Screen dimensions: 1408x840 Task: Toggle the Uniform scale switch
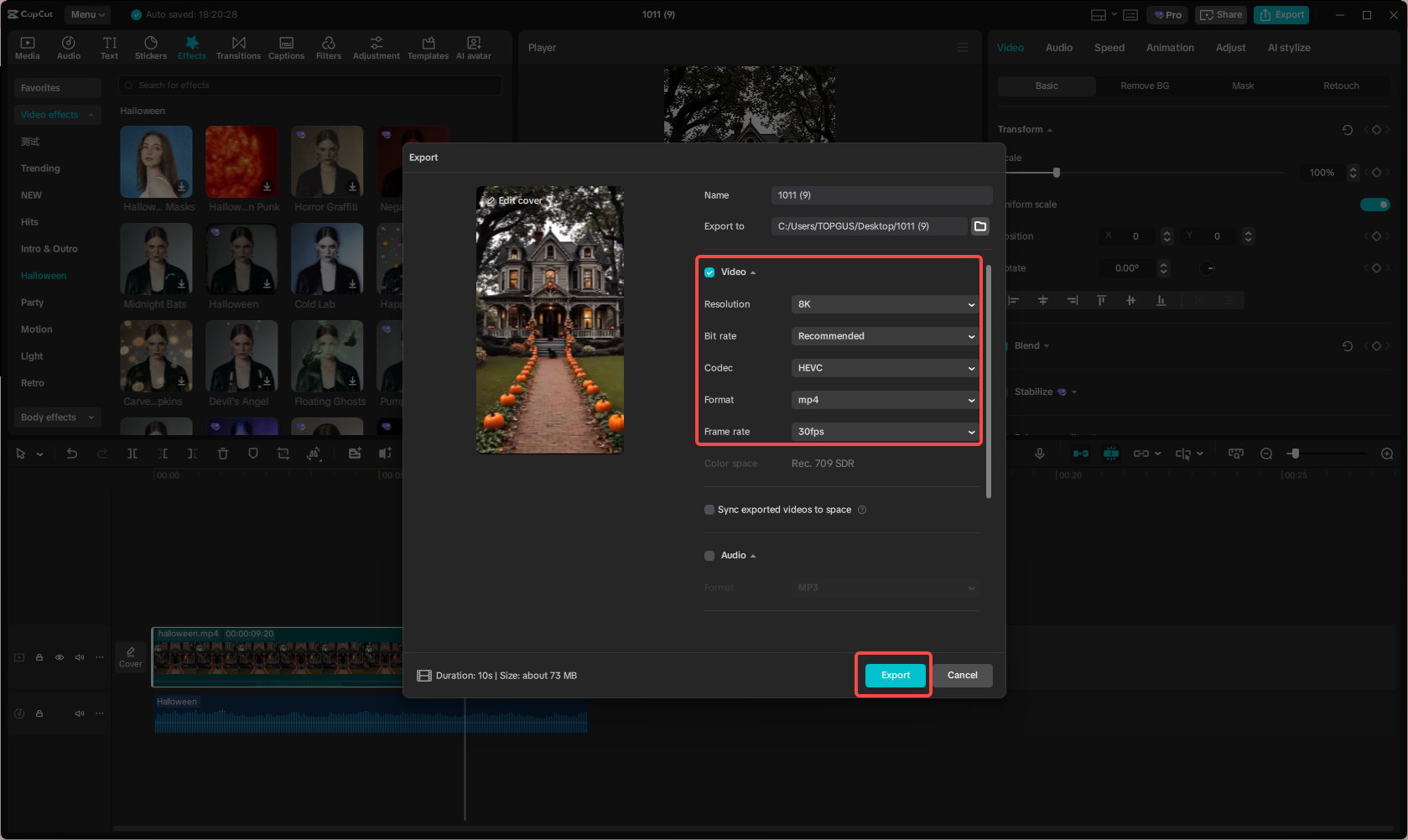1375,204
